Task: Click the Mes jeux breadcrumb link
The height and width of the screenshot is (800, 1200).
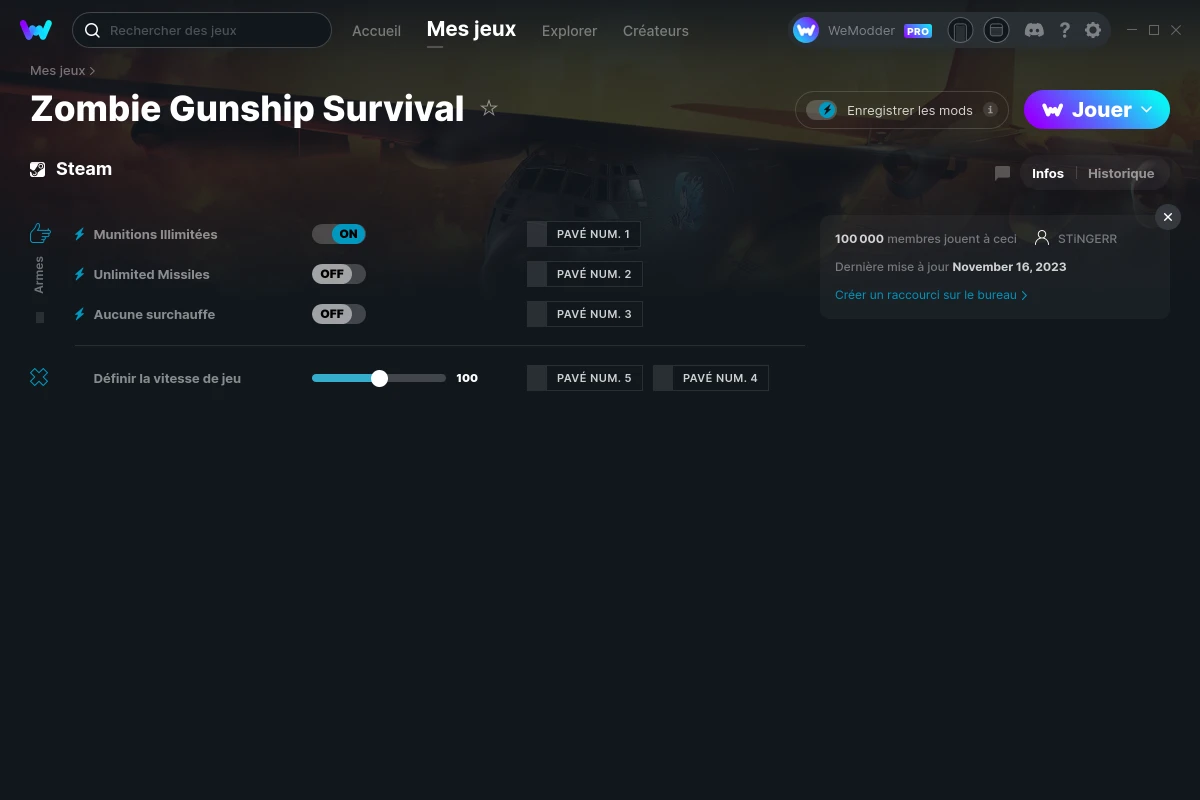Action: [58, 71]
